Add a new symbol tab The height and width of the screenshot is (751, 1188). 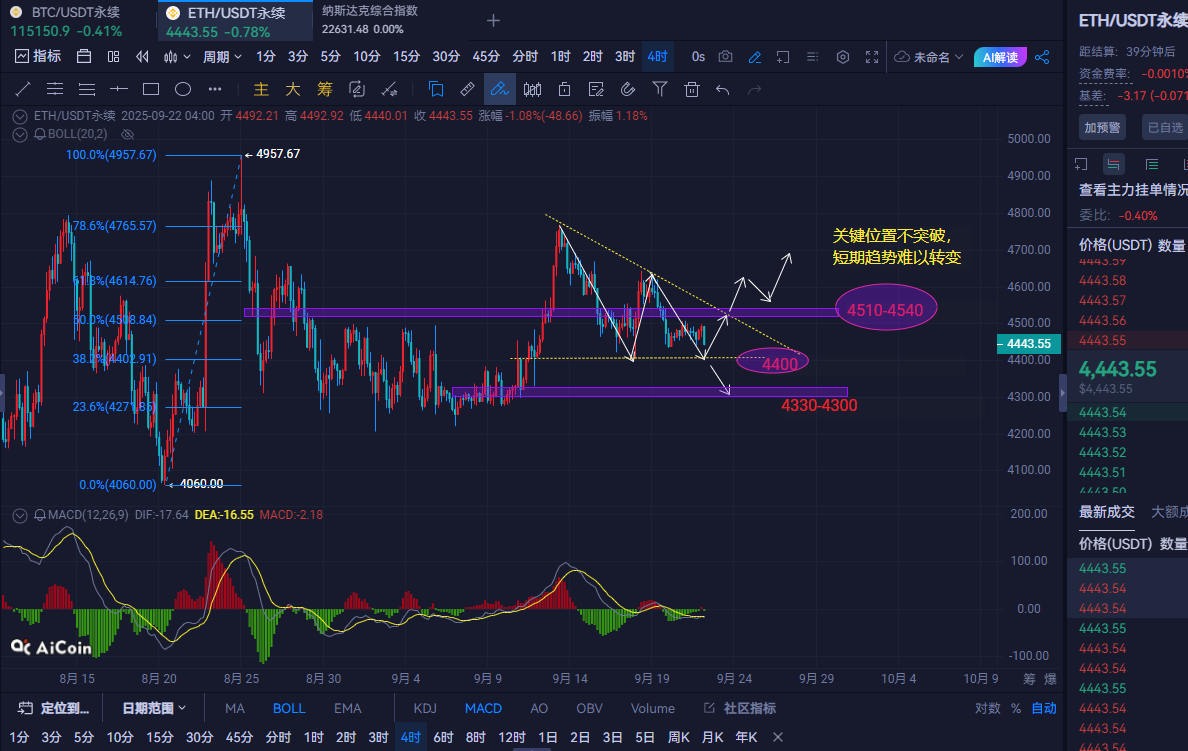[x=493, y=21]
